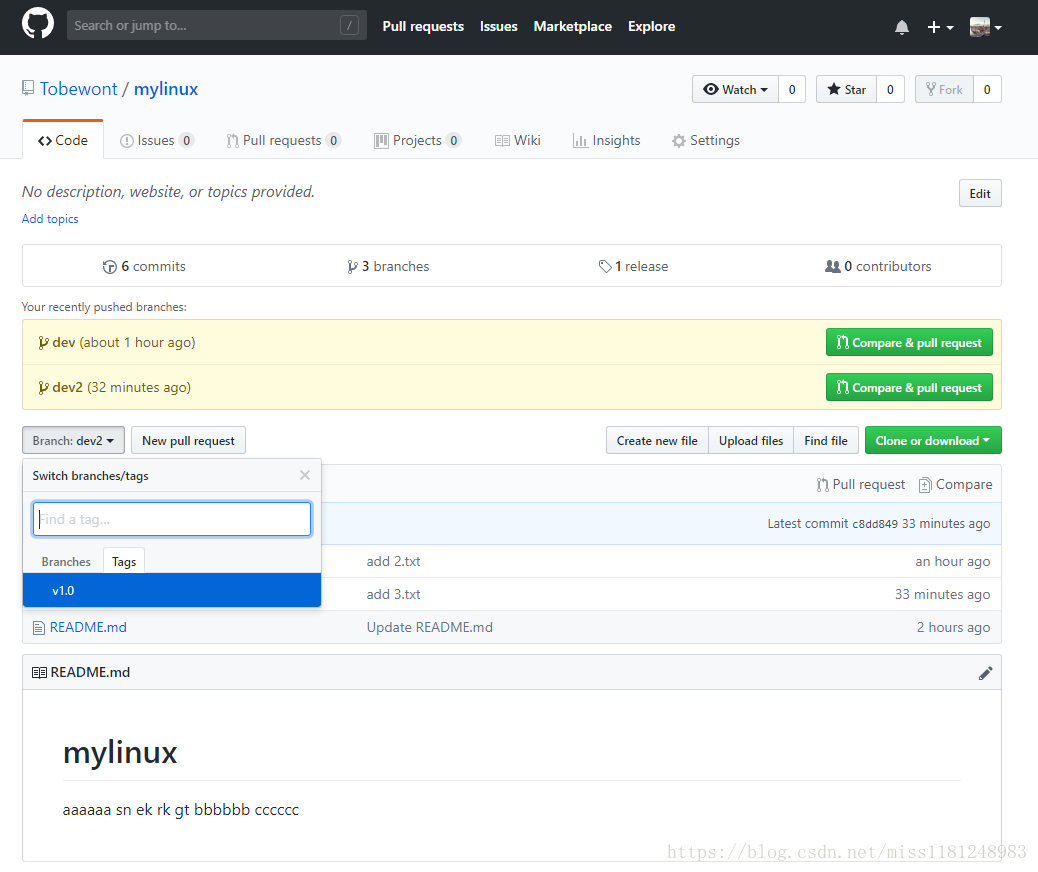Focus the Search or jump to field
The image size is (1038, 872).
point(216,25)
